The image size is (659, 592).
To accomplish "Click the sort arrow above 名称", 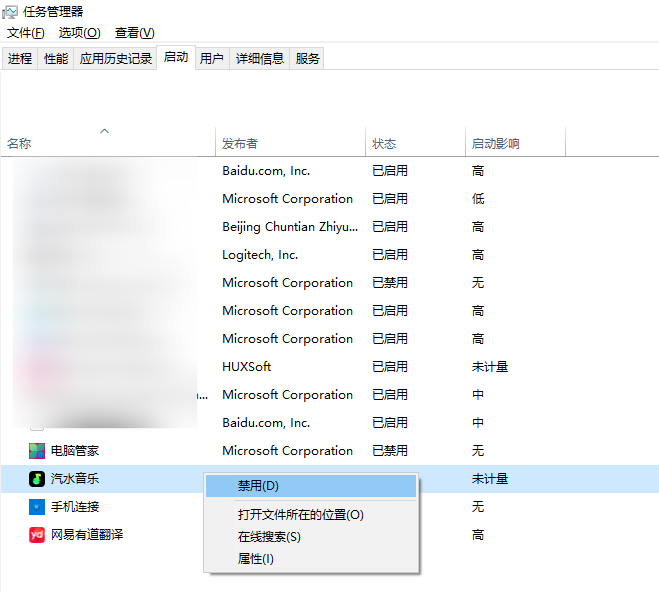I will [105, 131].
